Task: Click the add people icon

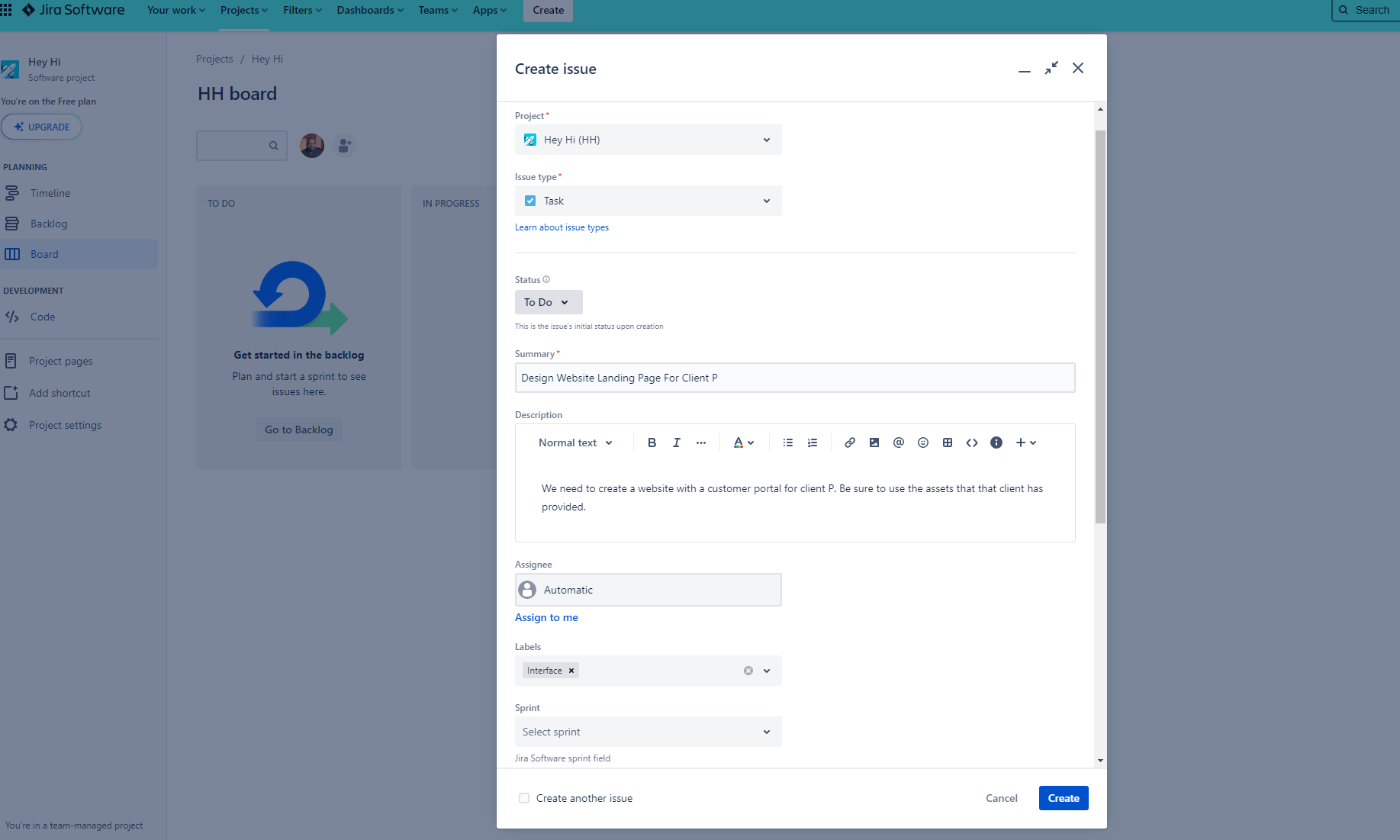Action: pyautogui.click(x=345, y=145)
